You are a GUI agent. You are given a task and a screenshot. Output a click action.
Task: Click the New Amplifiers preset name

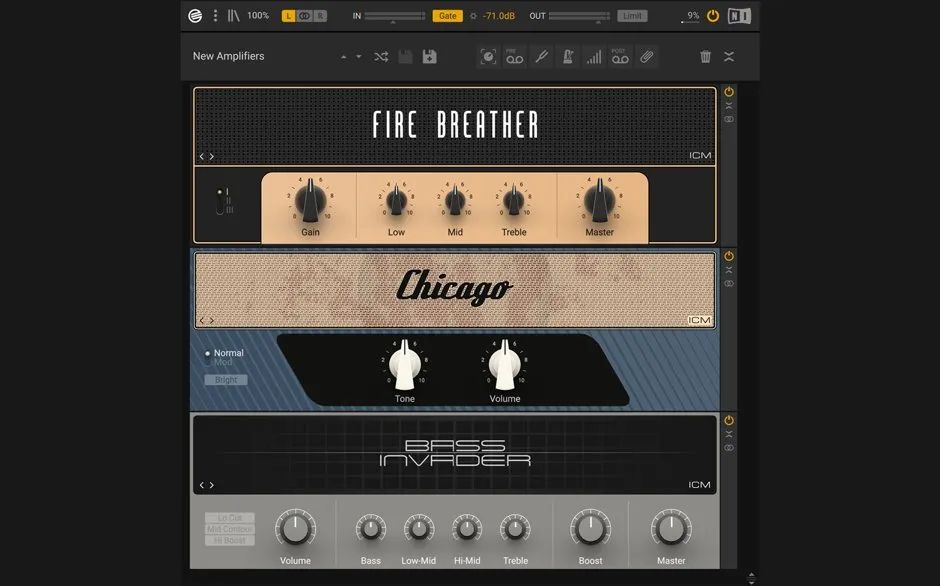pyautogui.click(x=228, y=56)
